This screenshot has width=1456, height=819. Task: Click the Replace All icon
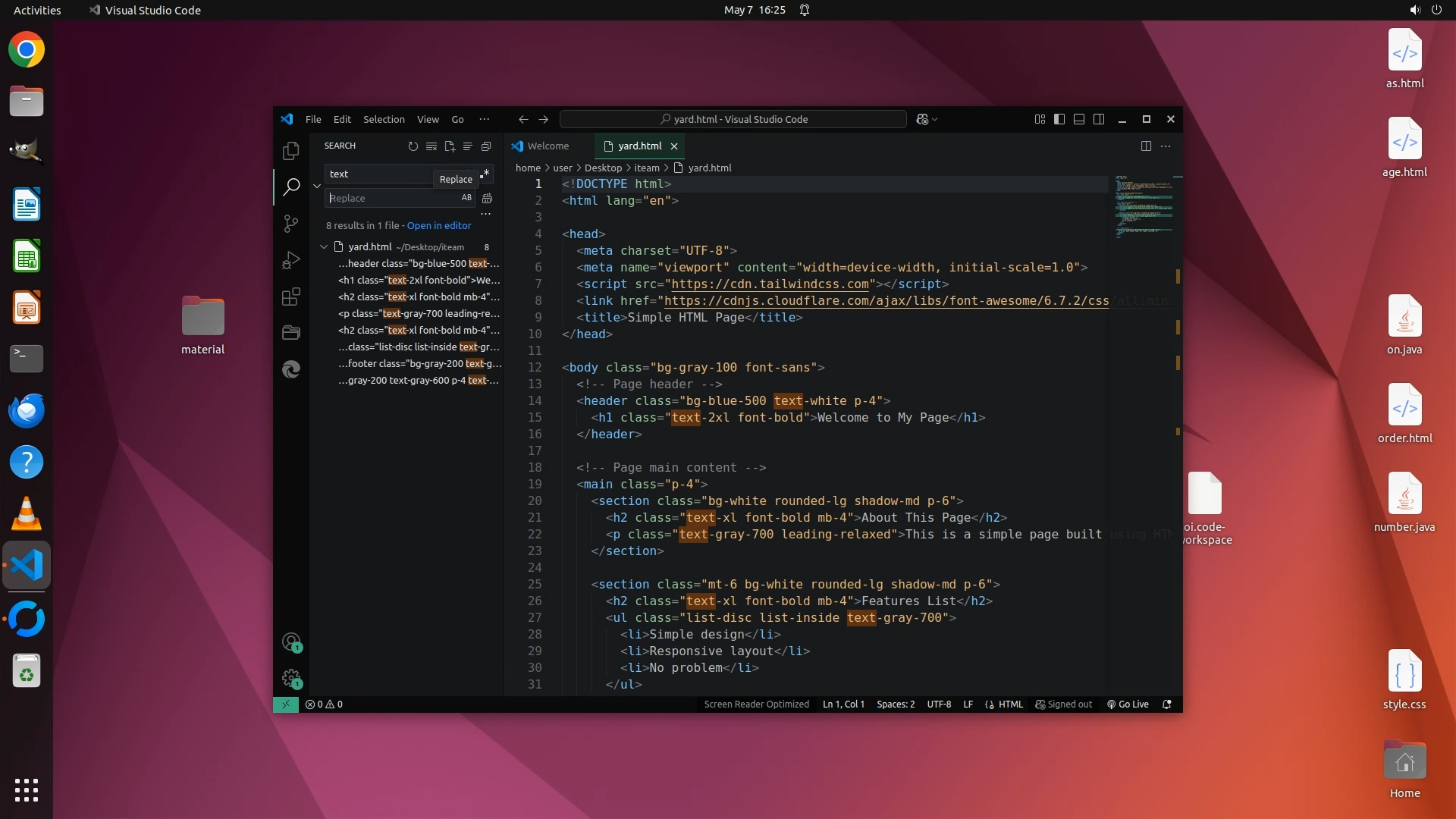tap(487, 198)
